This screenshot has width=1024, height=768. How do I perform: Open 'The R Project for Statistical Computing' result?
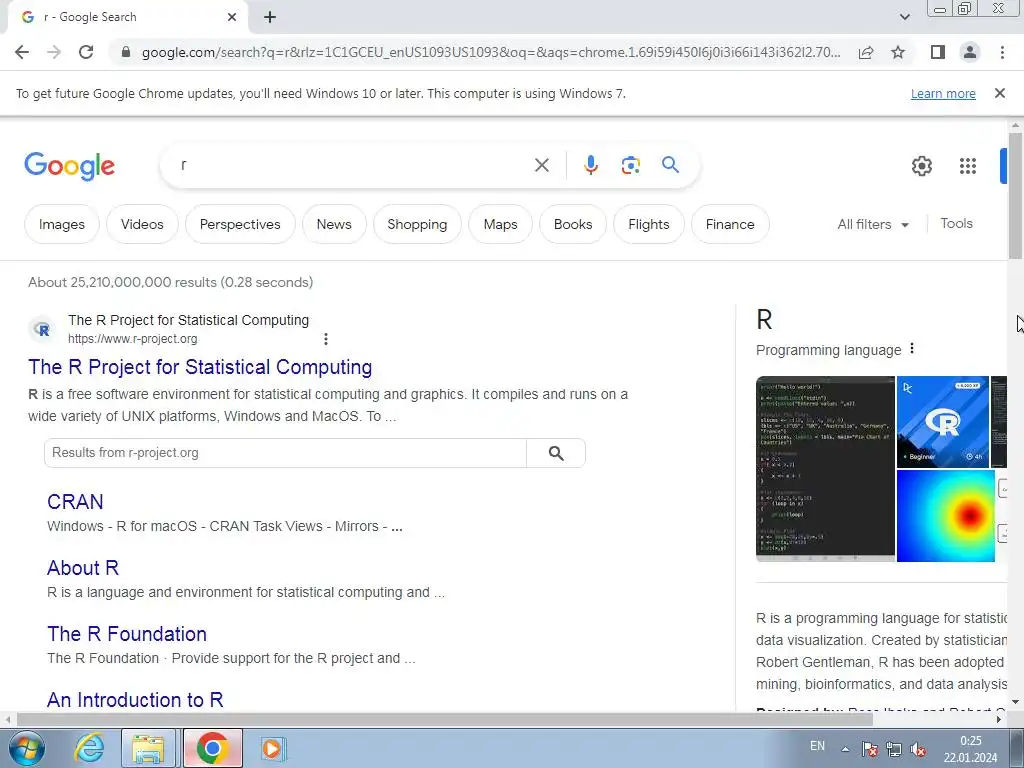pyautogui.click(x=200, y=367)
